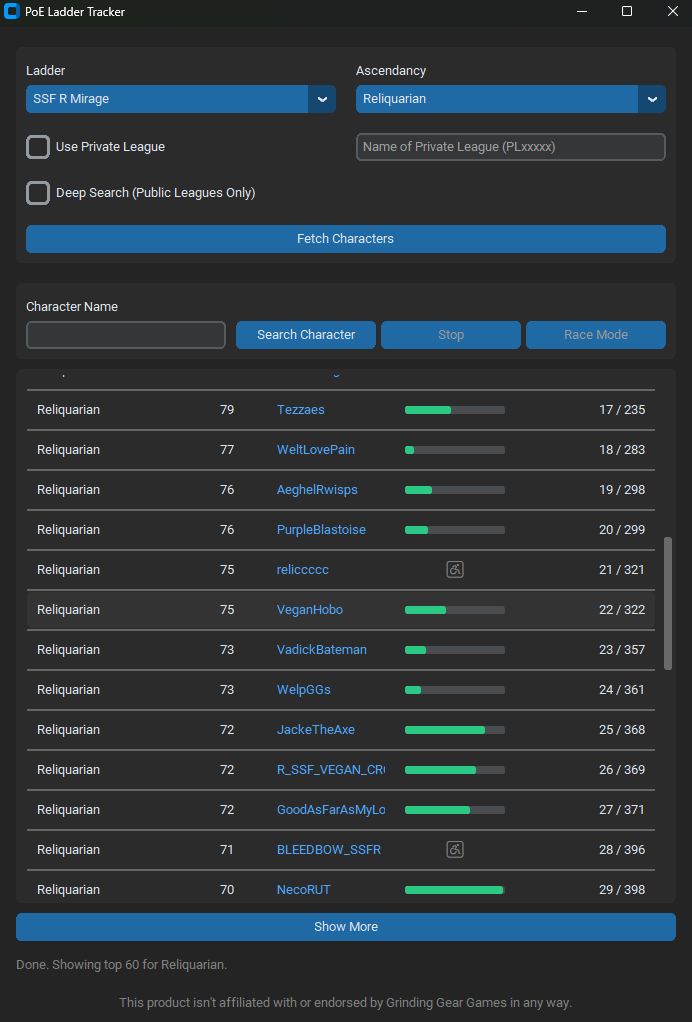Open the Tezzaes character link
This screenshot has height=1022, width=692.
point(300,409)
